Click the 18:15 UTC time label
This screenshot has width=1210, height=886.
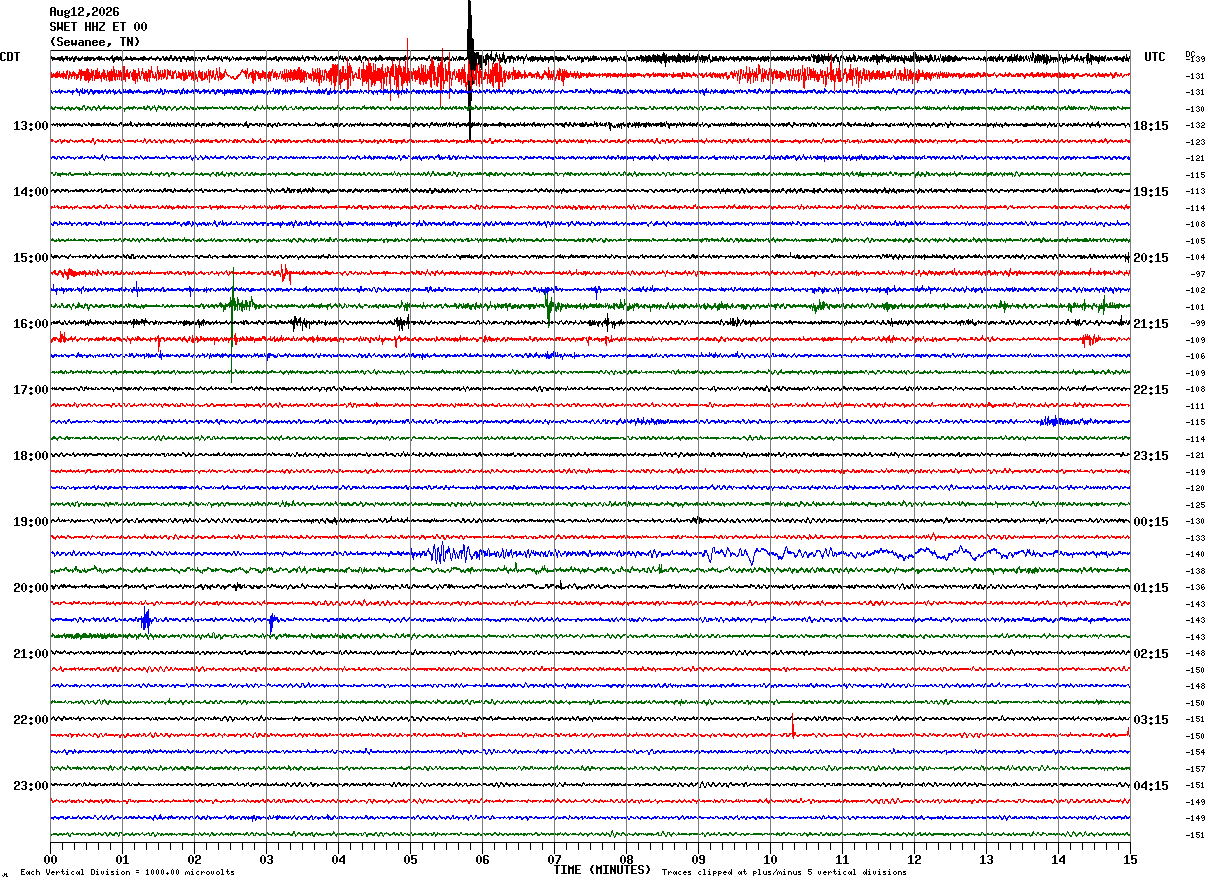tap(1151, 126)
